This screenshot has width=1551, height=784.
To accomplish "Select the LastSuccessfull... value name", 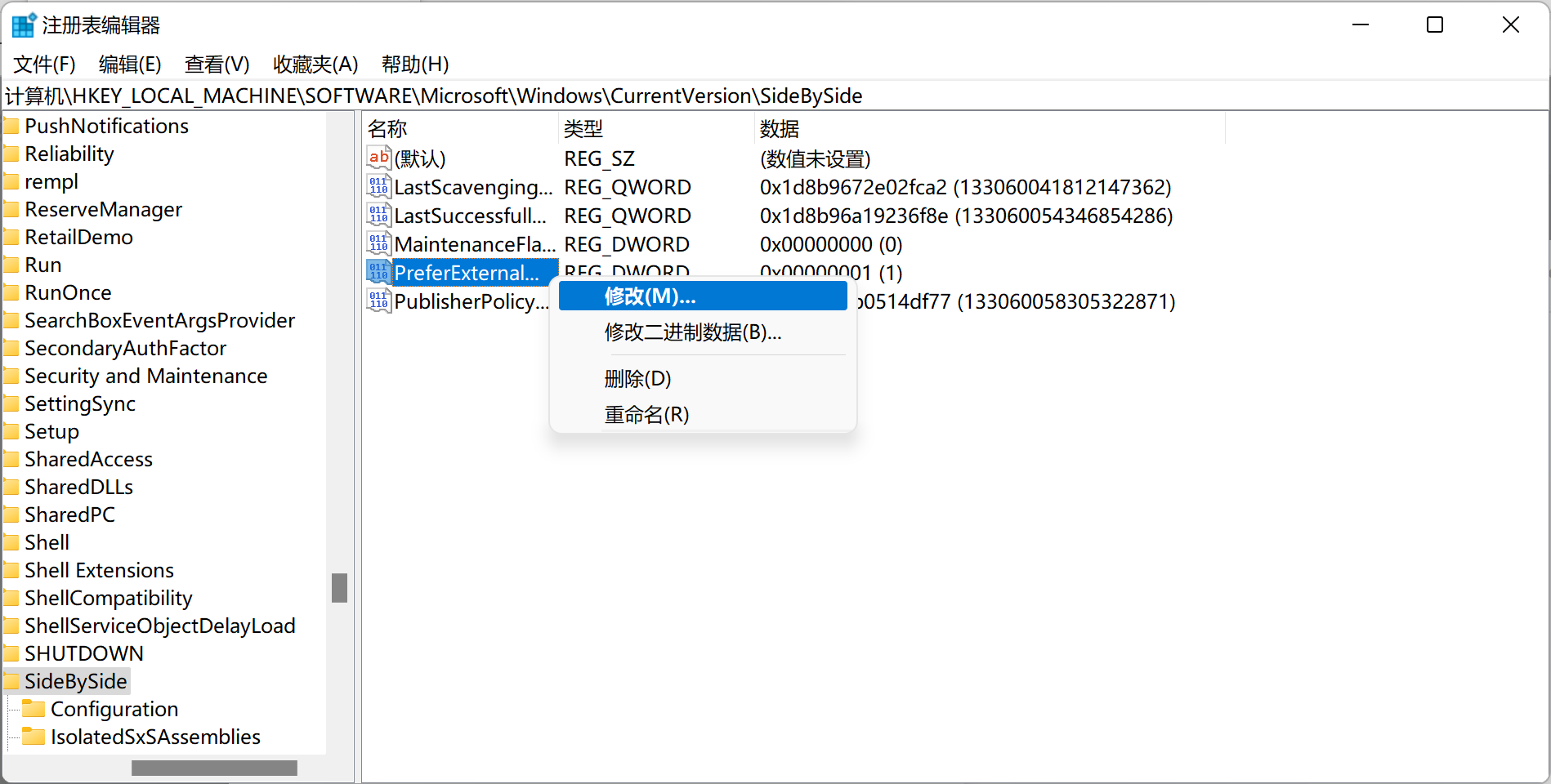I will [471, 216].
